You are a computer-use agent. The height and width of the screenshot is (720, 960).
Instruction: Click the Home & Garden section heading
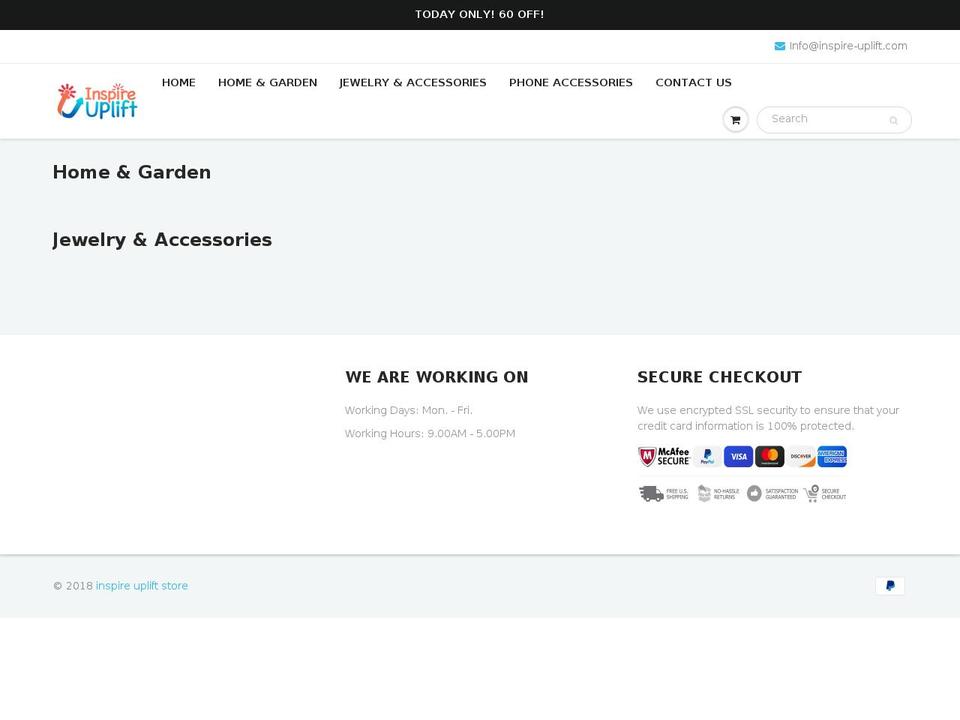[x=132, y=173]
